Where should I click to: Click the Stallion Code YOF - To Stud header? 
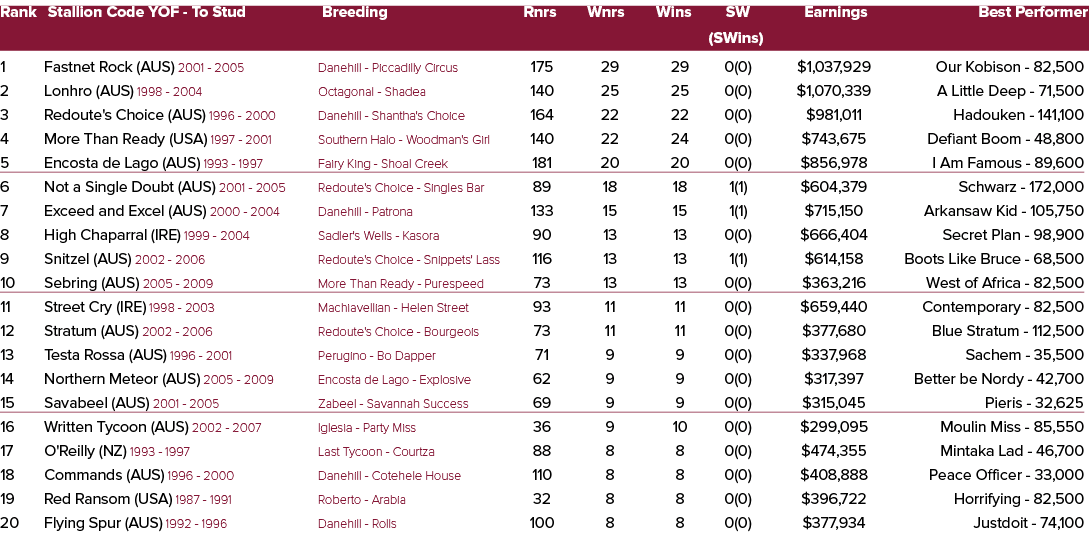147,12
